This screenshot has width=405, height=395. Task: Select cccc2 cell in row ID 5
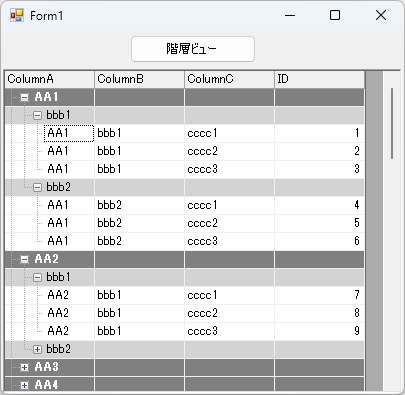coord(229,223)
